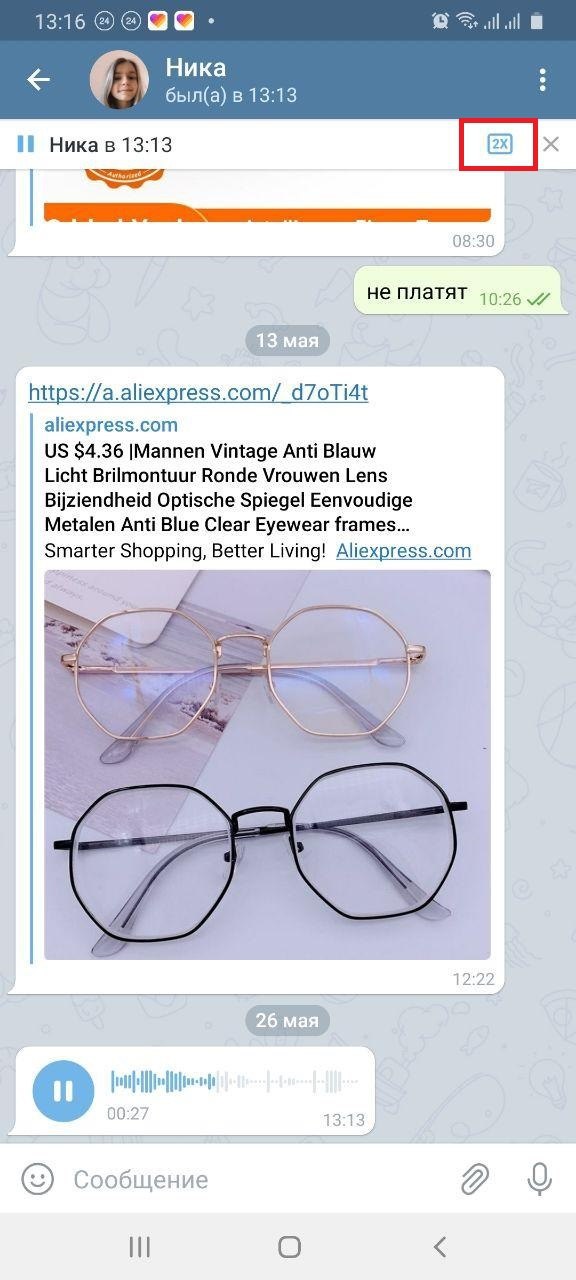Pause audio in the top player bar

click(25, 145)
